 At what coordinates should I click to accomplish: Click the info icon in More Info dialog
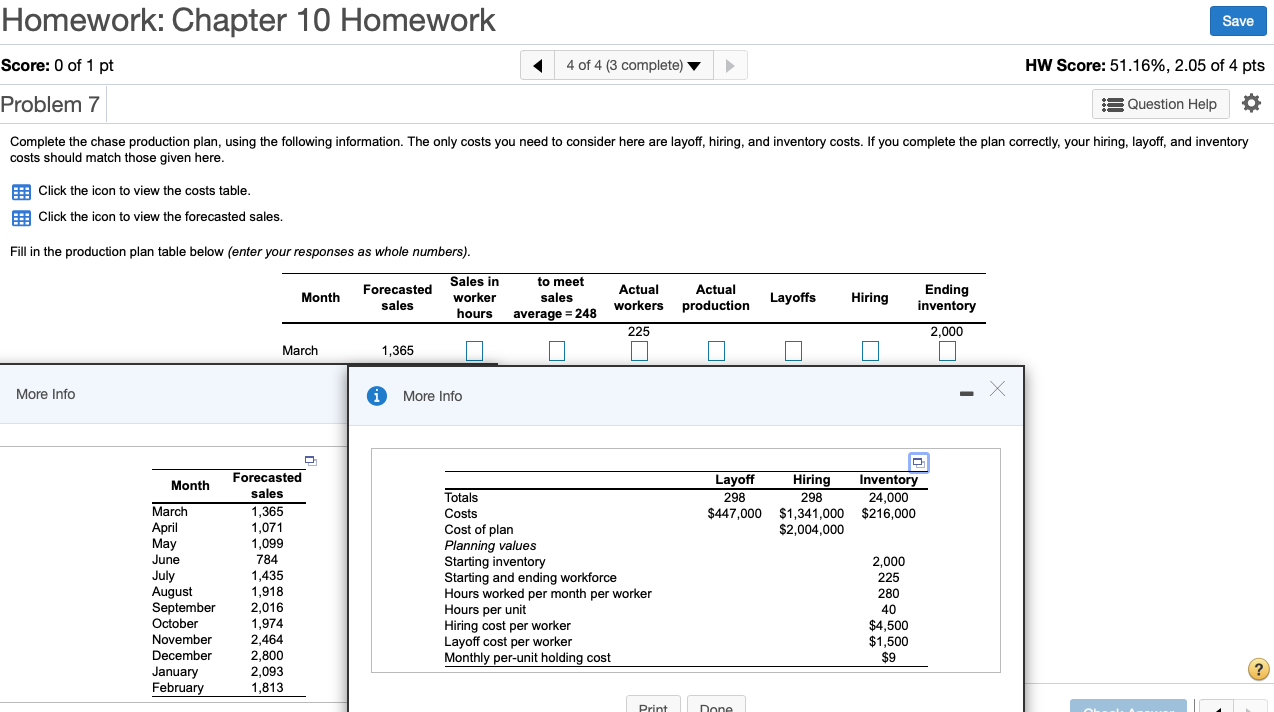coord(377,396)
